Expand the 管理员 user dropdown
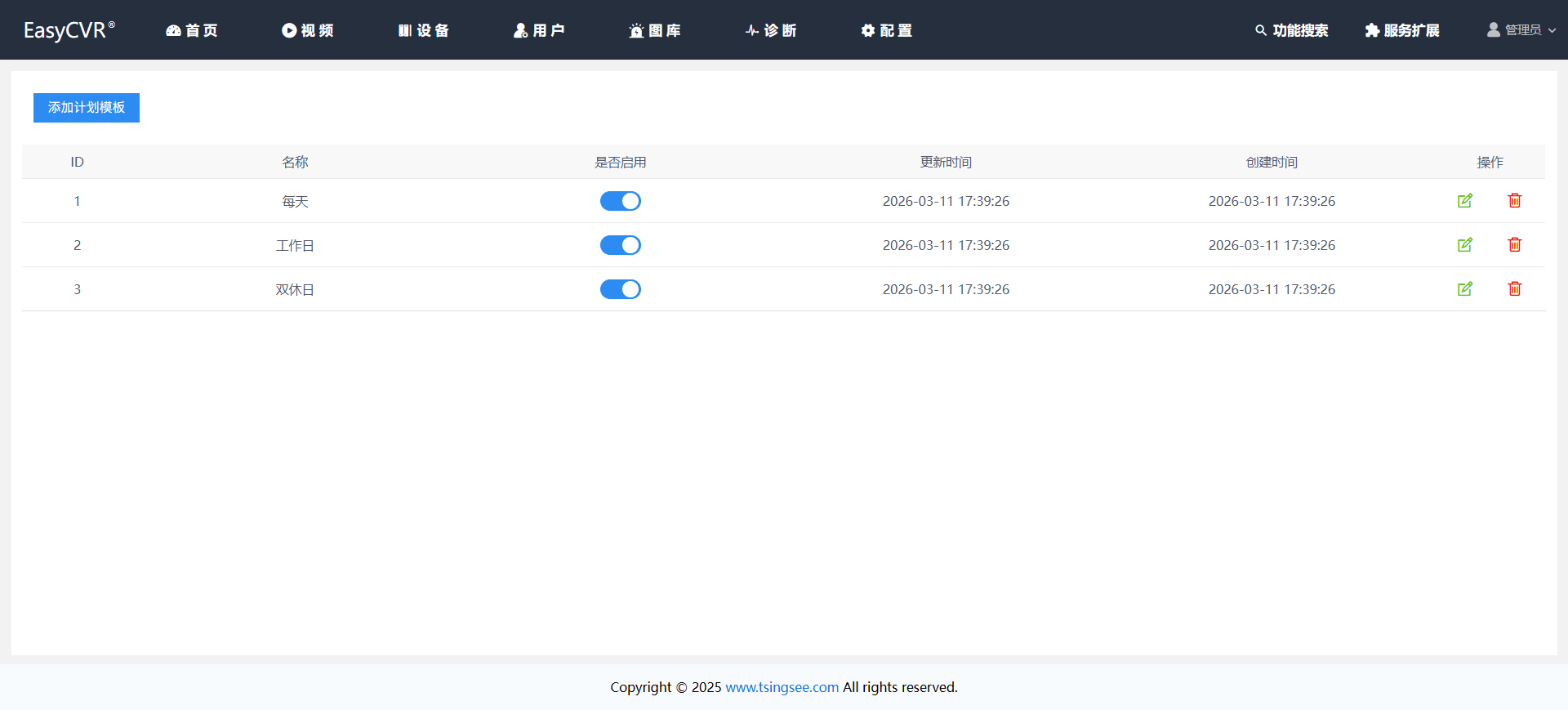 (x=1521, y=30)
